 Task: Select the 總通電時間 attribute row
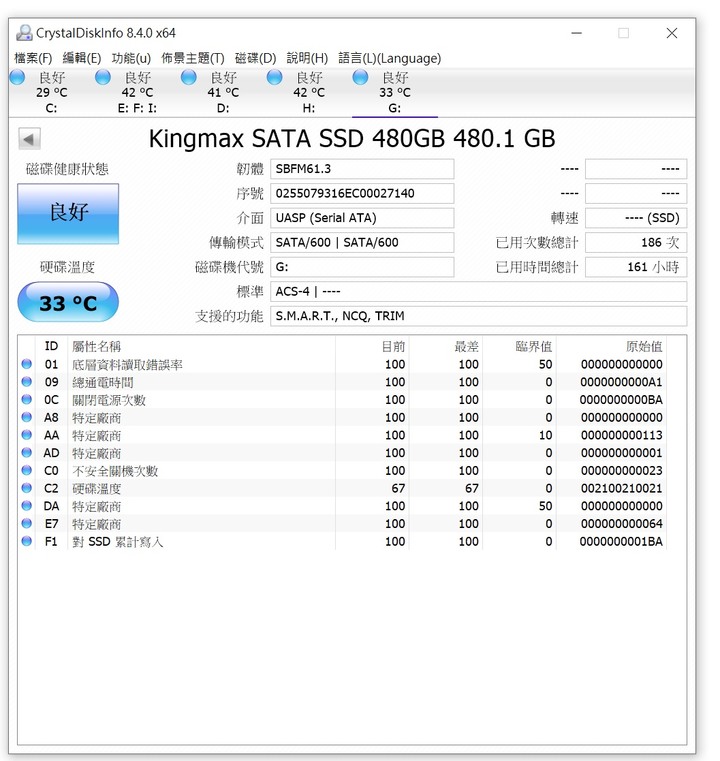tap(342, 382)
